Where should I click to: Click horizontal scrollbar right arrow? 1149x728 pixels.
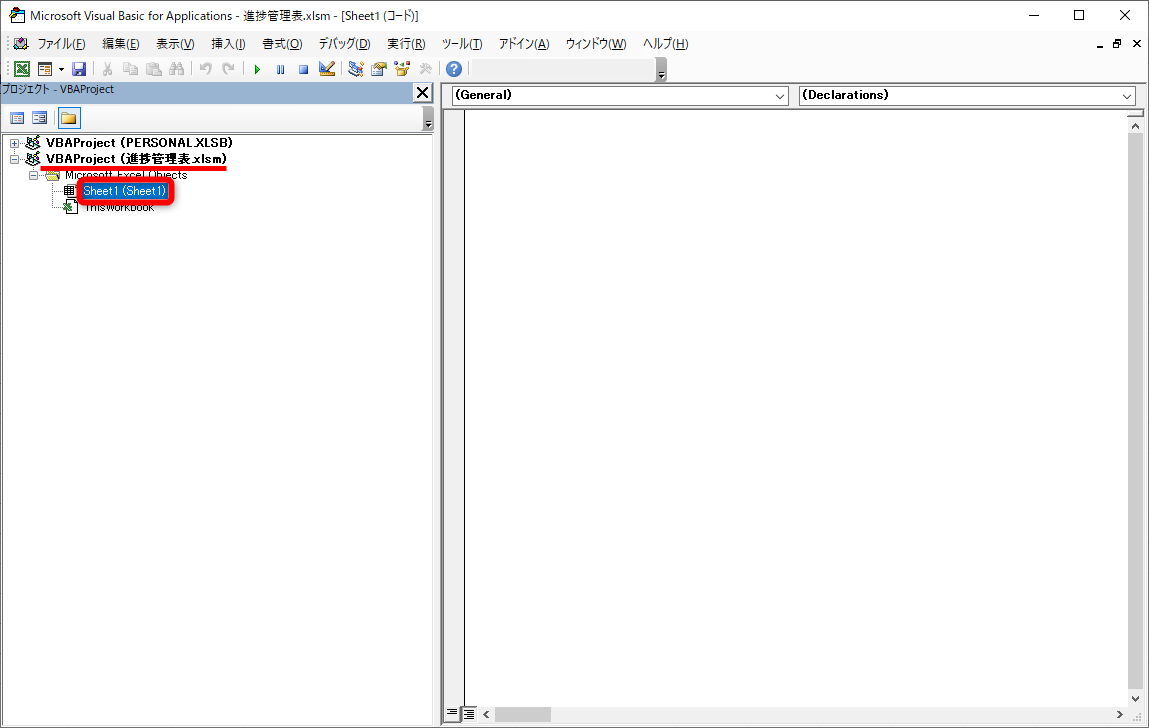point(1120,714)
